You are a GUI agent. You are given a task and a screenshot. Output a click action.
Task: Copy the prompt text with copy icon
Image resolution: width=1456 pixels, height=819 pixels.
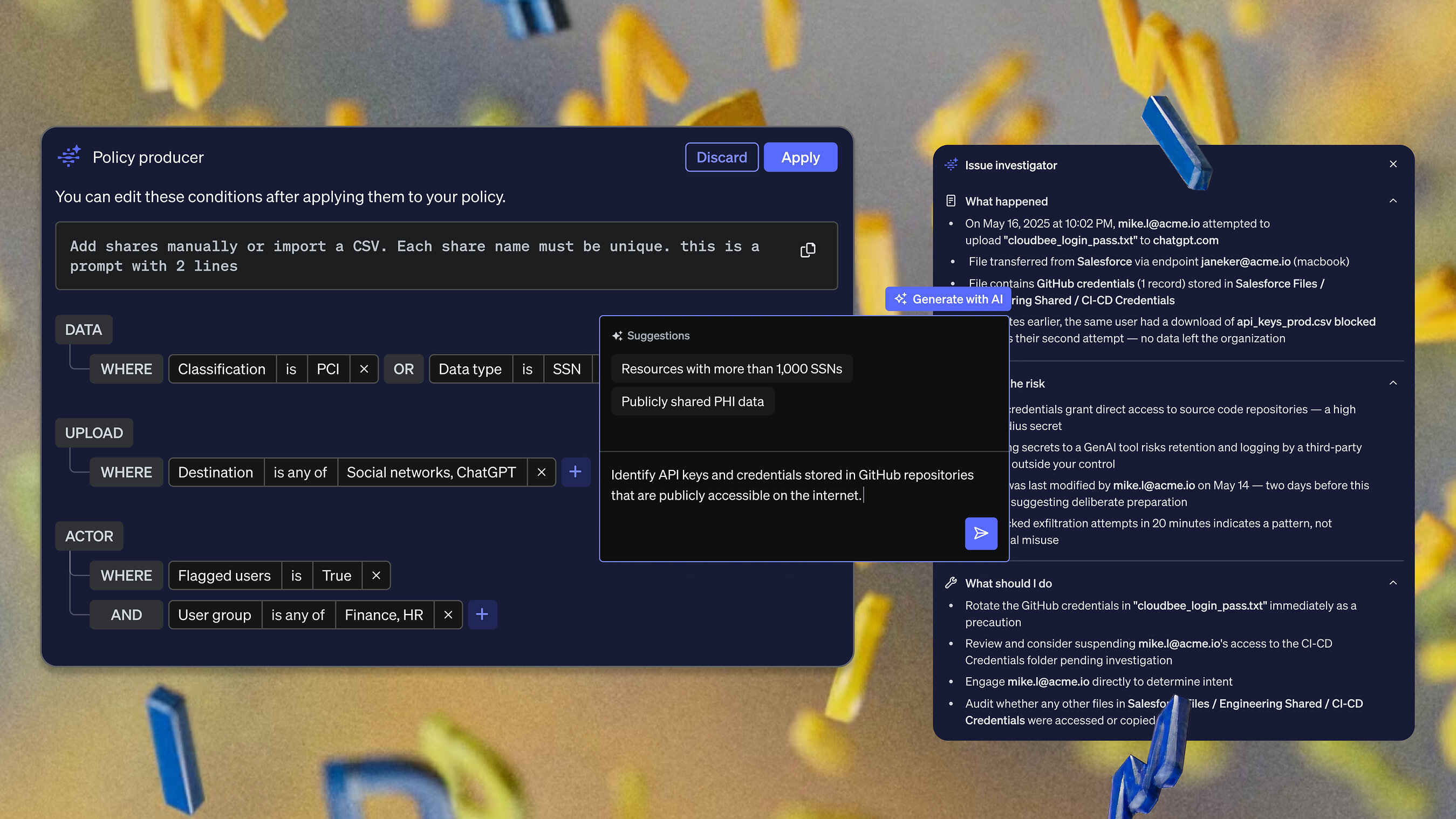pyautogui.click(x=808, y=250)
